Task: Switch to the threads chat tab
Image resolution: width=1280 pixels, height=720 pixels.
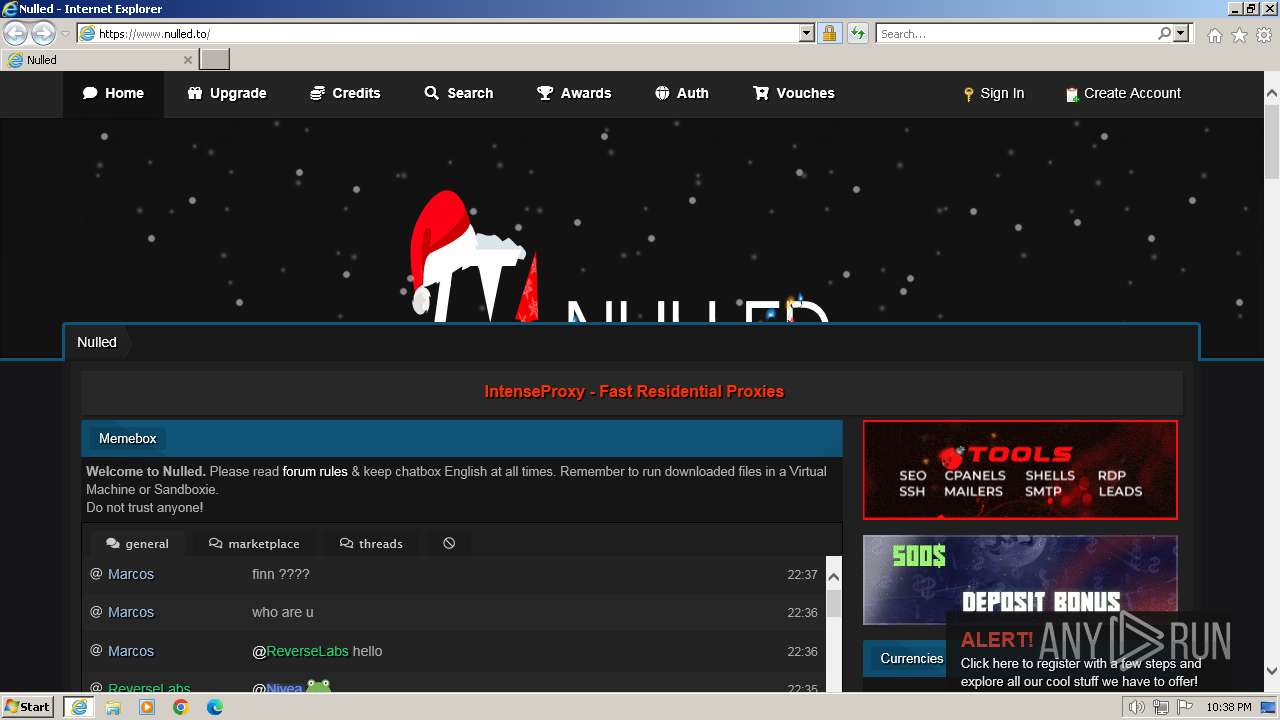Action: (x=371, y=543)
